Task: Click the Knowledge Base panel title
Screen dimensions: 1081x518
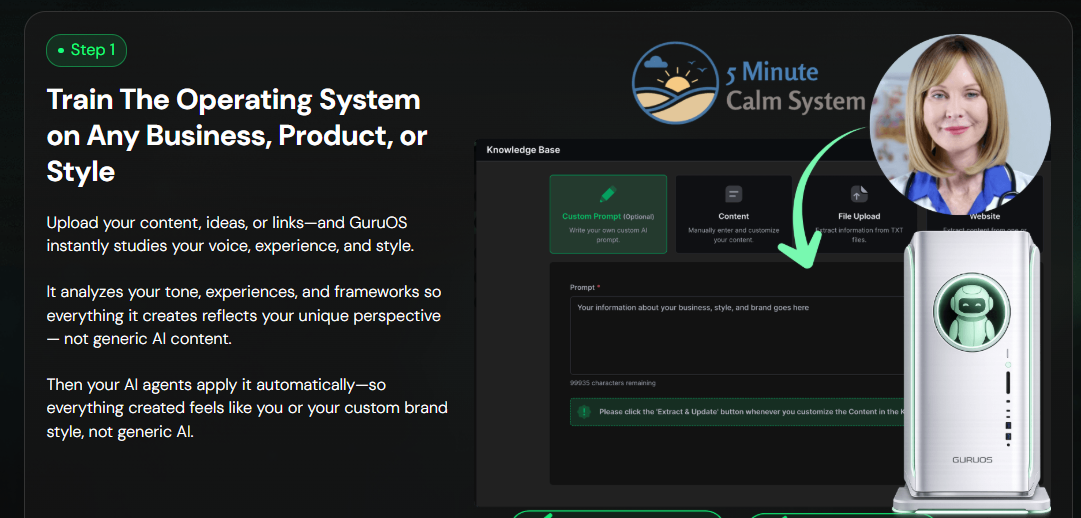Action: coord(523,150)
